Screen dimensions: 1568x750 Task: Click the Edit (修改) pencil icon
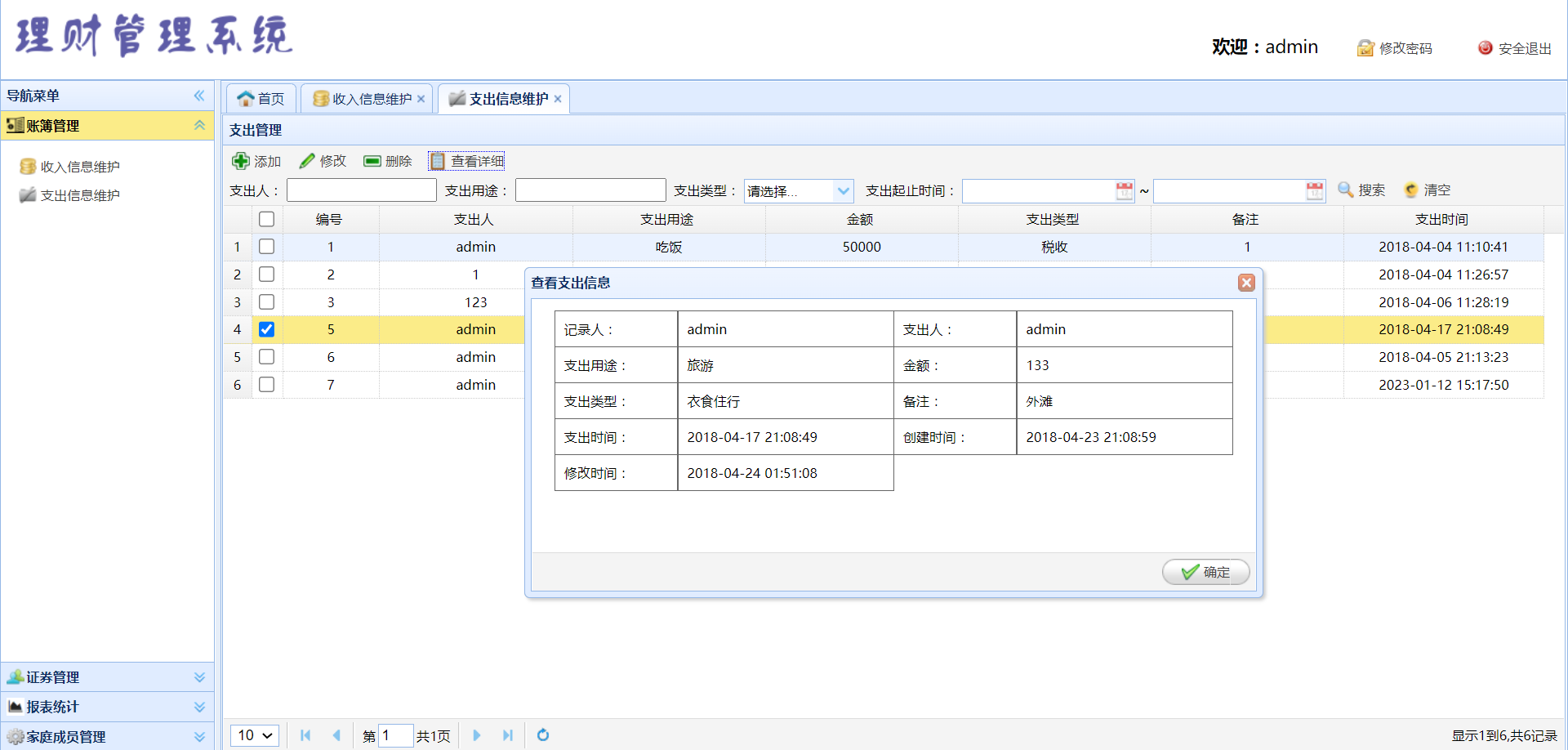[x=307, y=161]
